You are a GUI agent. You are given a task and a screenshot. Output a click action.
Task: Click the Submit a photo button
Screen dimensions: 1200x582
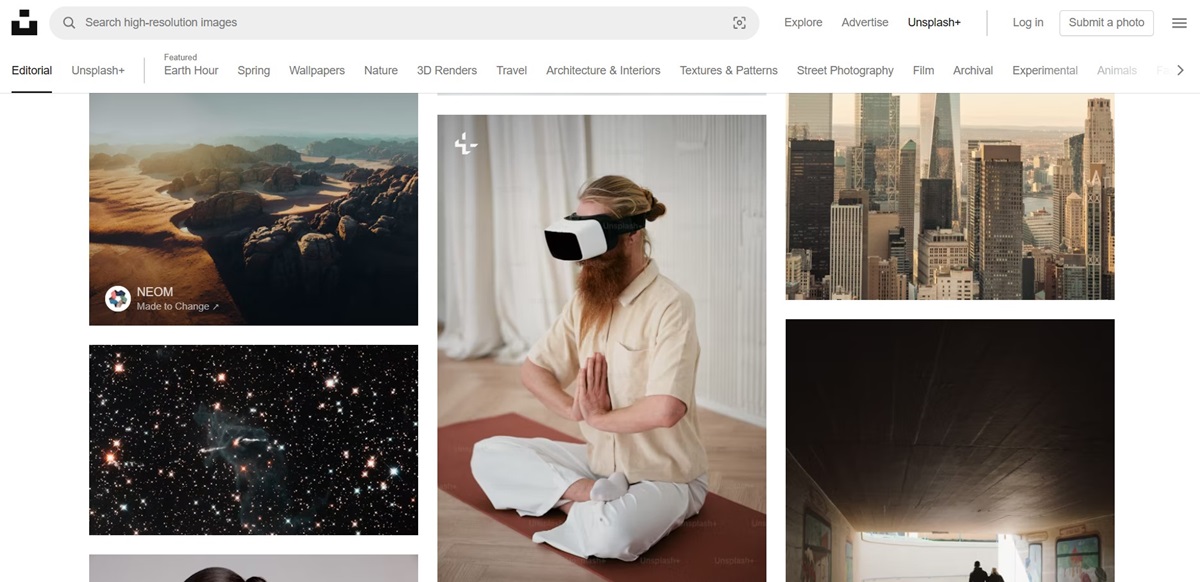click(x=1106, y=23)
